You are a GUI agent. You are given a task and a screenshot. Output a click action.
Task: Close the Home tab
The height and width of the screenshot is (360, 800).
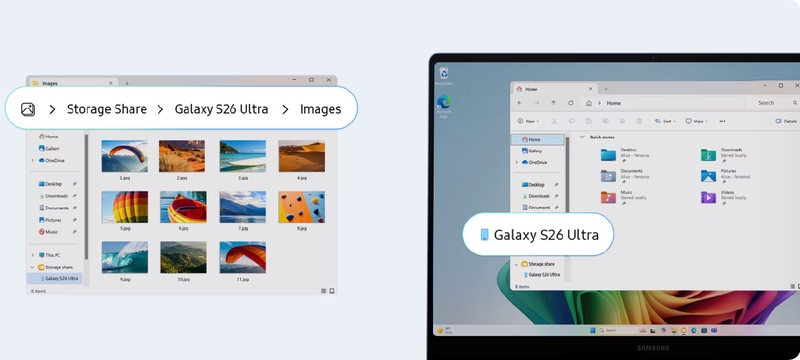click(x=590, y=89)
